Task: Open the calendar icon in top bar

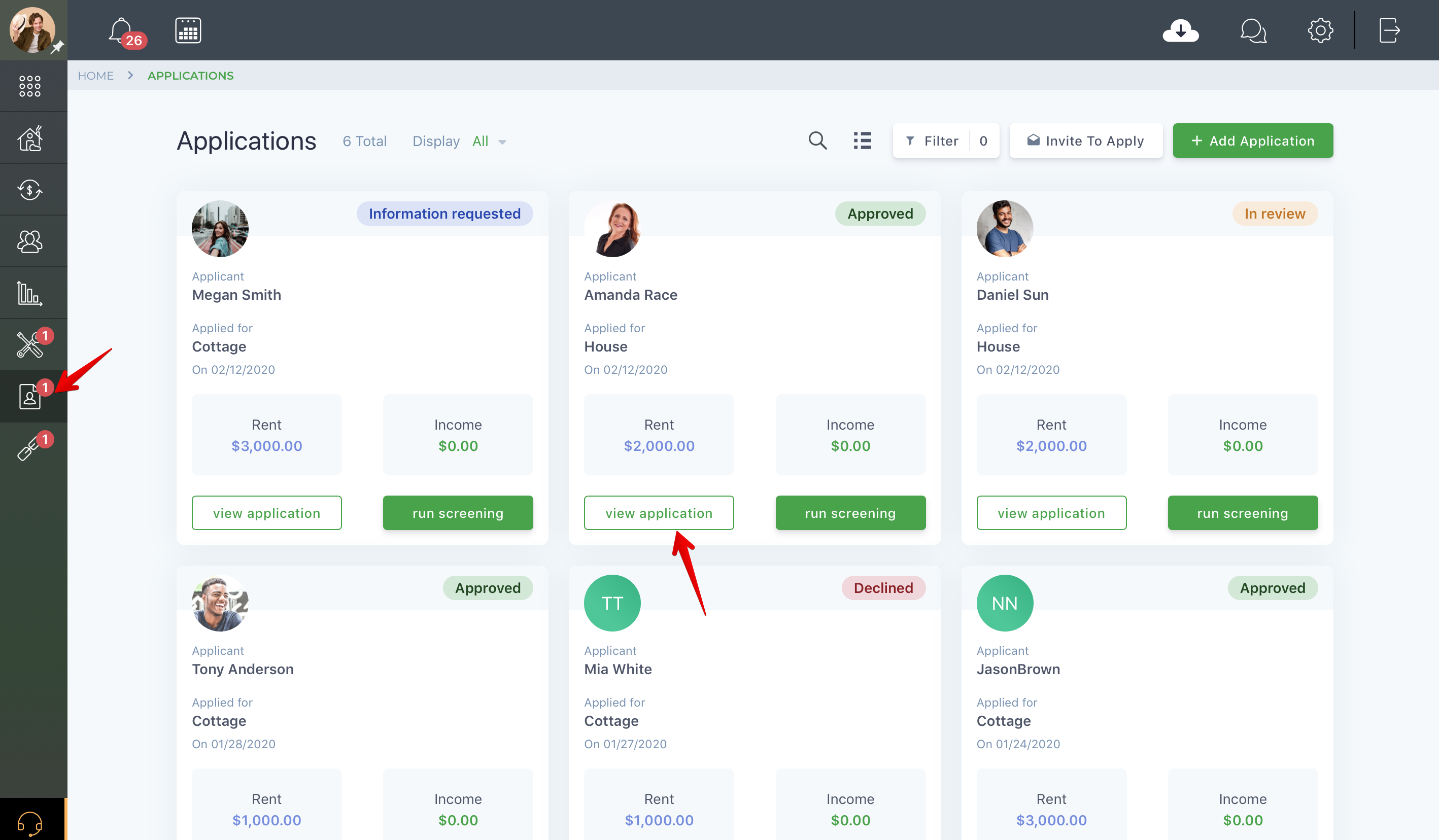Action: (188, 30)
